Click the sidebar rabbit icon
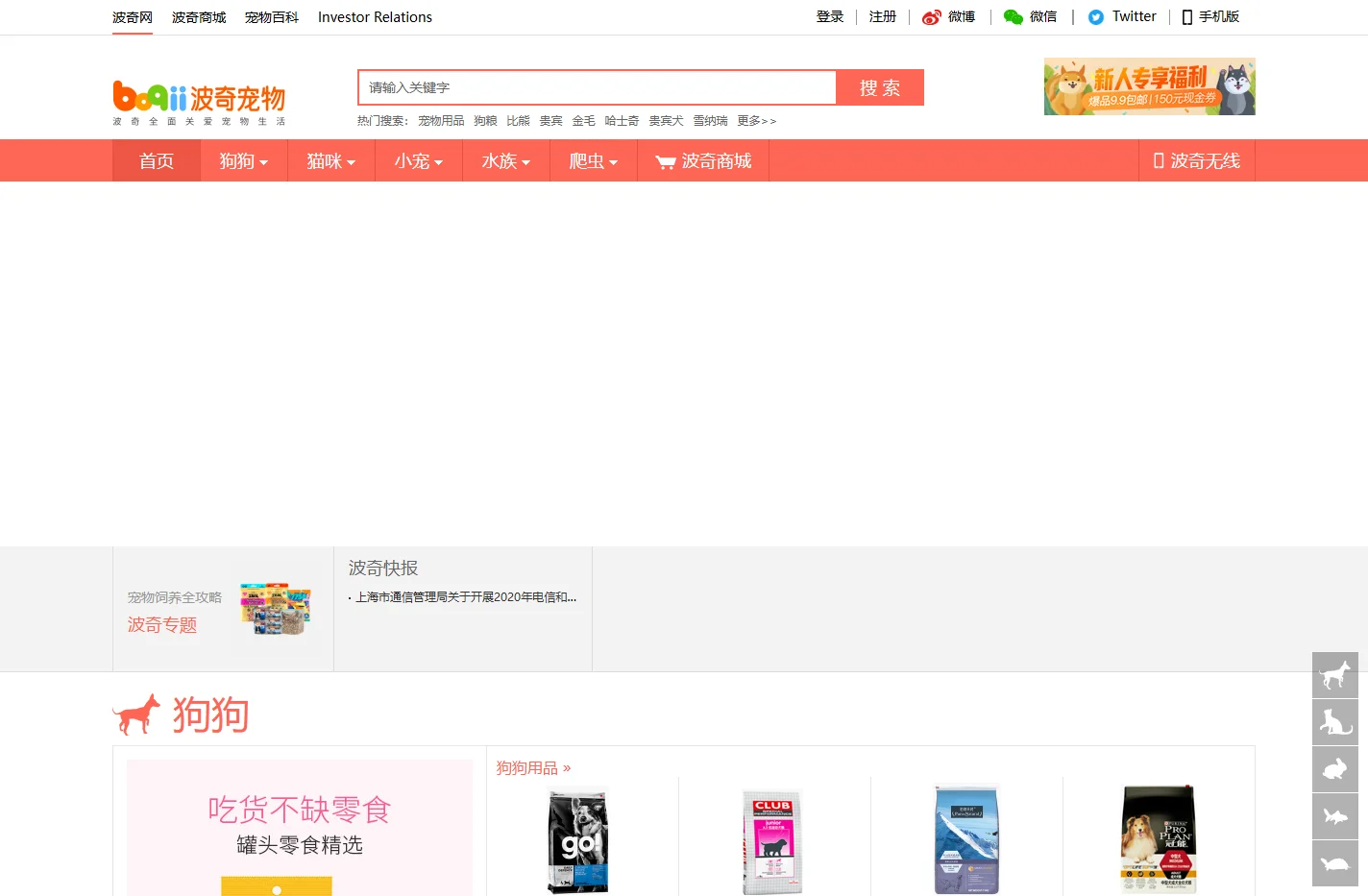The width and height of the screenshot is (1368, 896). pos(1335,769)
